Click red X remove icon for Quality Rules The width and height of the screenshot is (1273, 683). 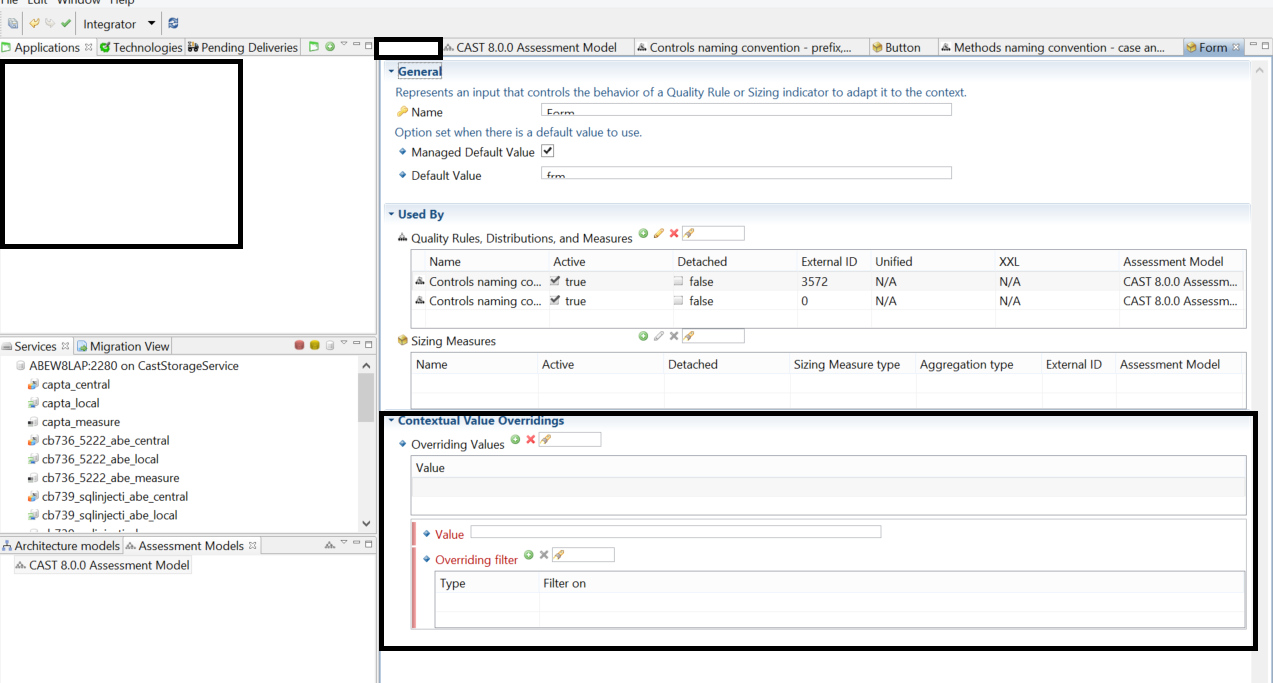click(x=673, y=233)
